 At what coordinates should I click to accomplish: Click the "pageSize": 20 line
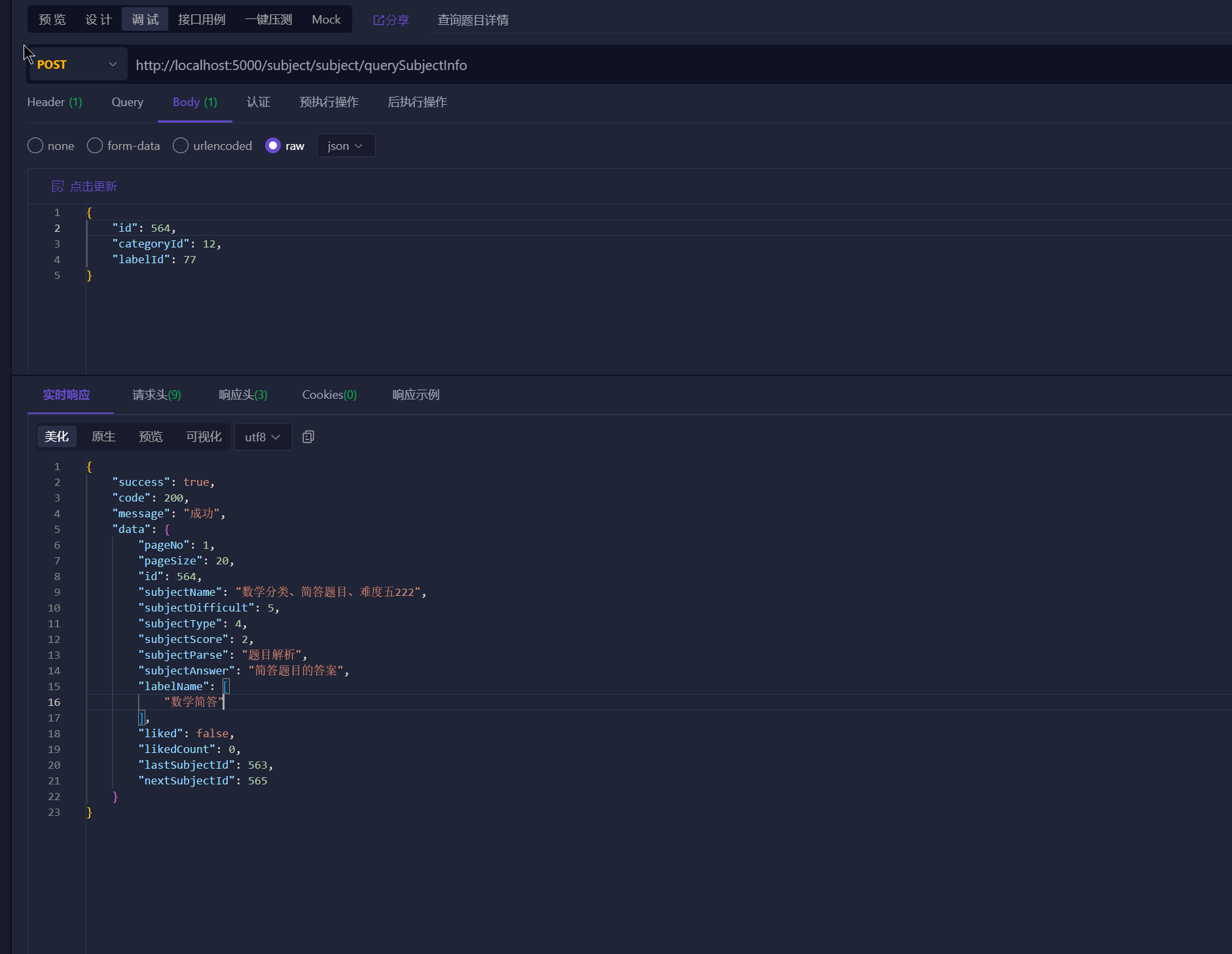click(186, 560)
